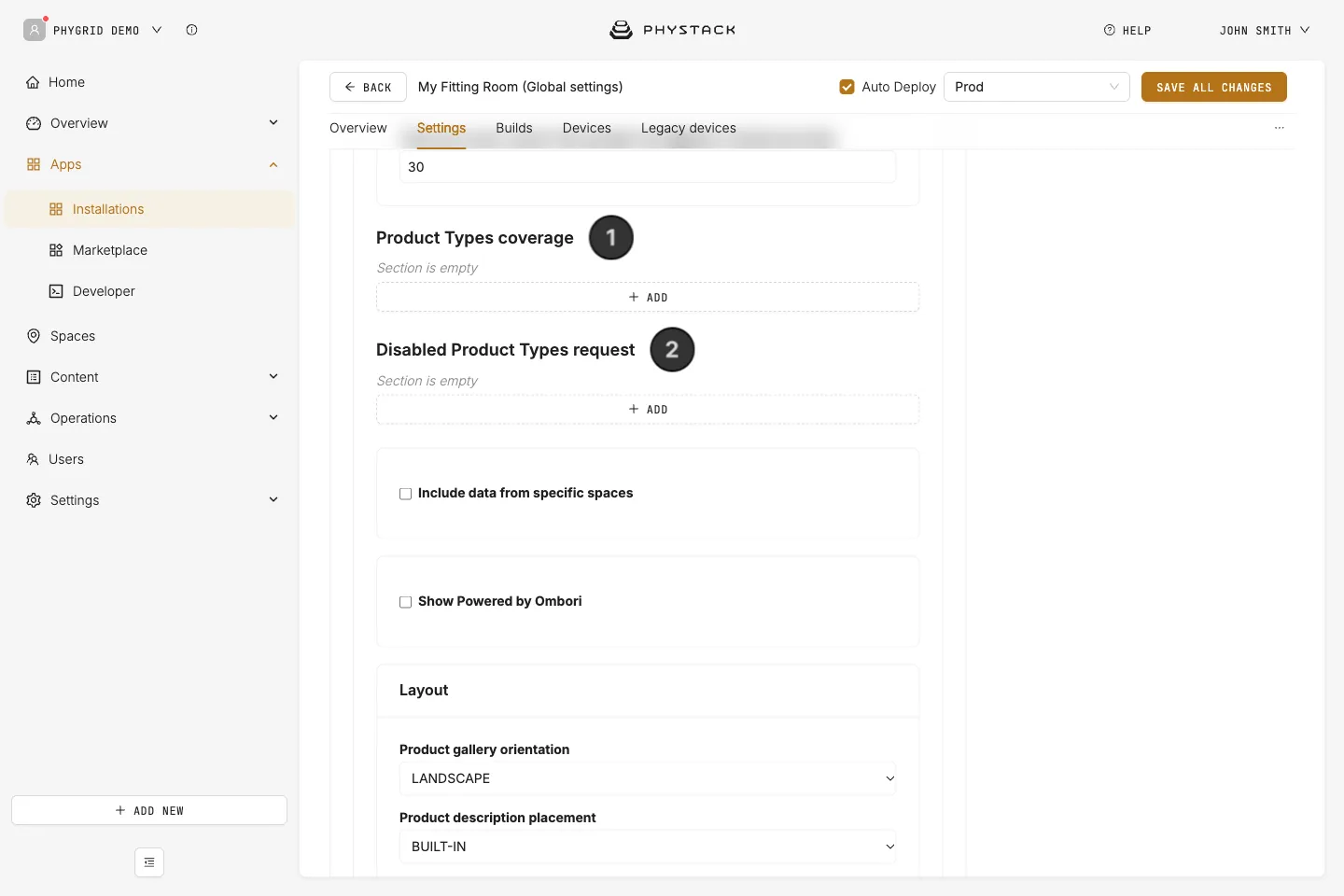This screenshot has height=896, width=1344.
Task: Click the Add New button in sidebar
Action: point(149,810)
